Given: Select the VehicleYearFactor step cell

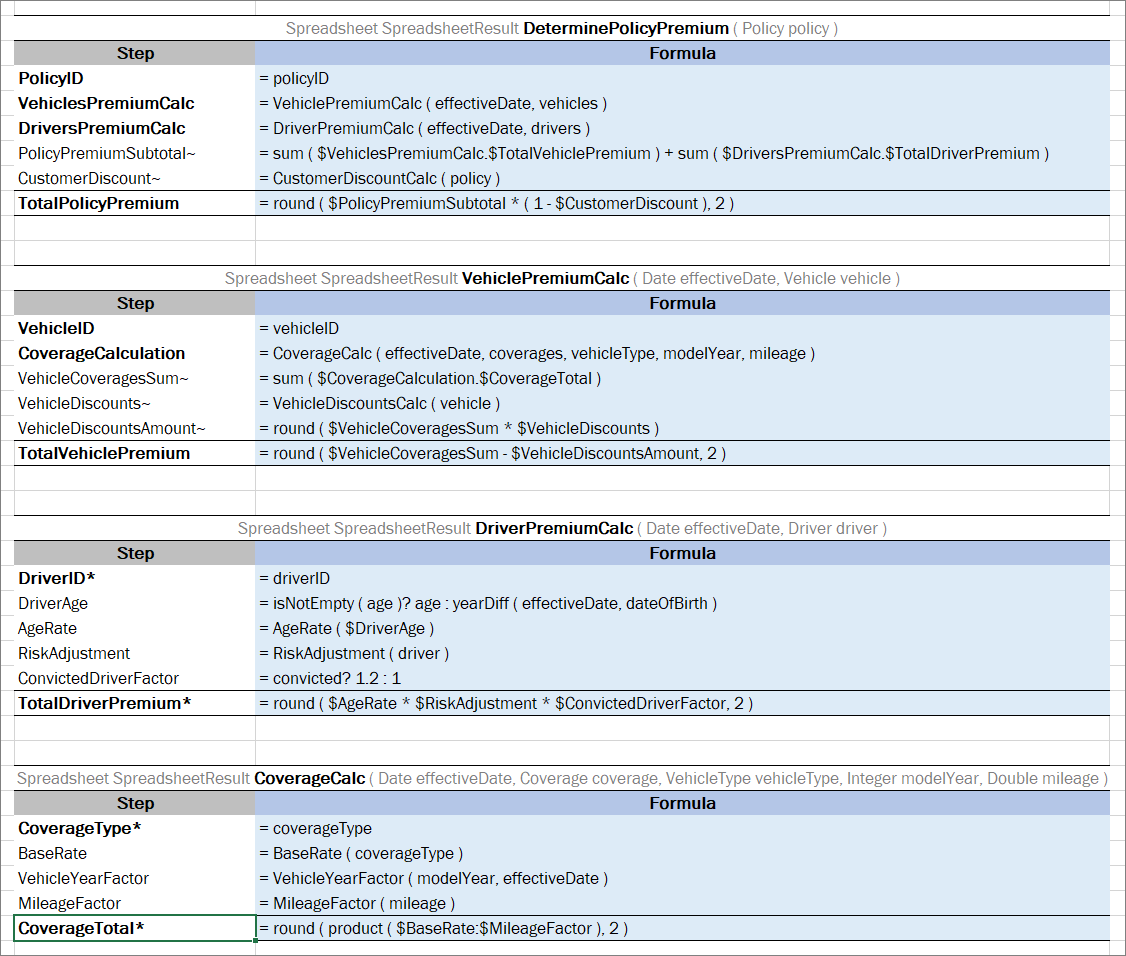Looking at the screenshot, I should tap(135, 878).
